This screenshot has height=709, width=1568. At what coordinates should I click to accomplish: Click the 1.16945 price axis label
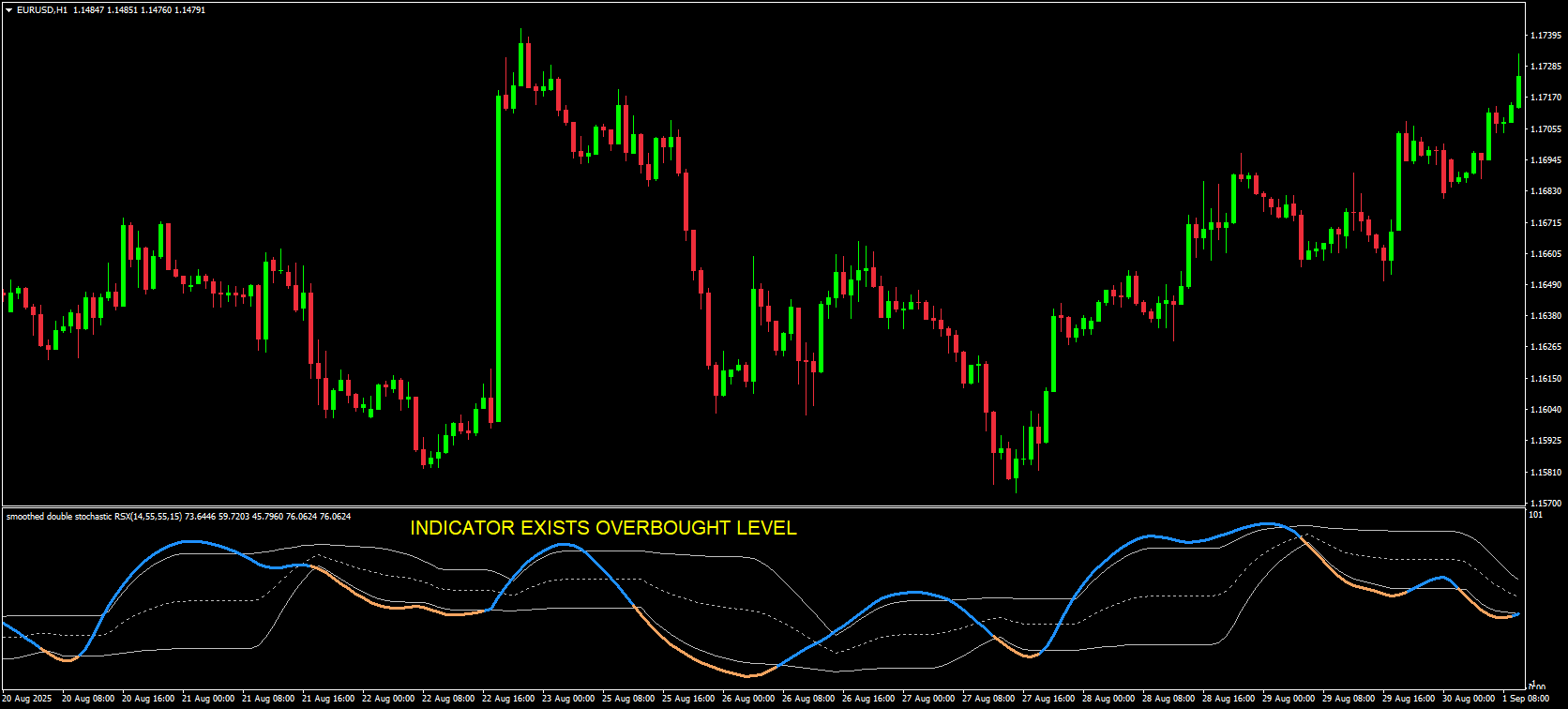tap(1545, 160)
